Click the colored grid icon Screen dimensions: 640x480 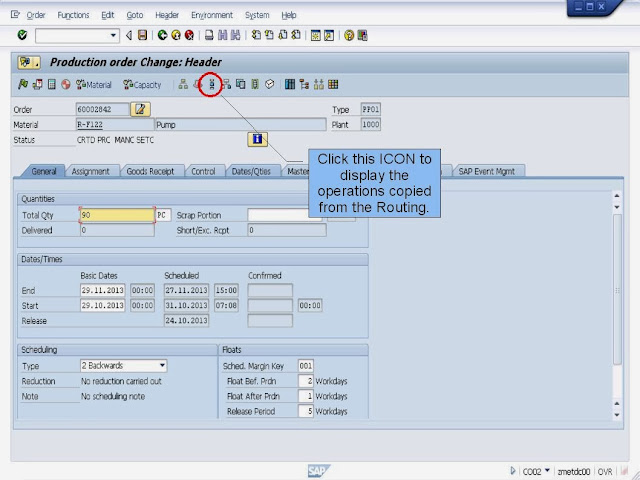point(333,84)
